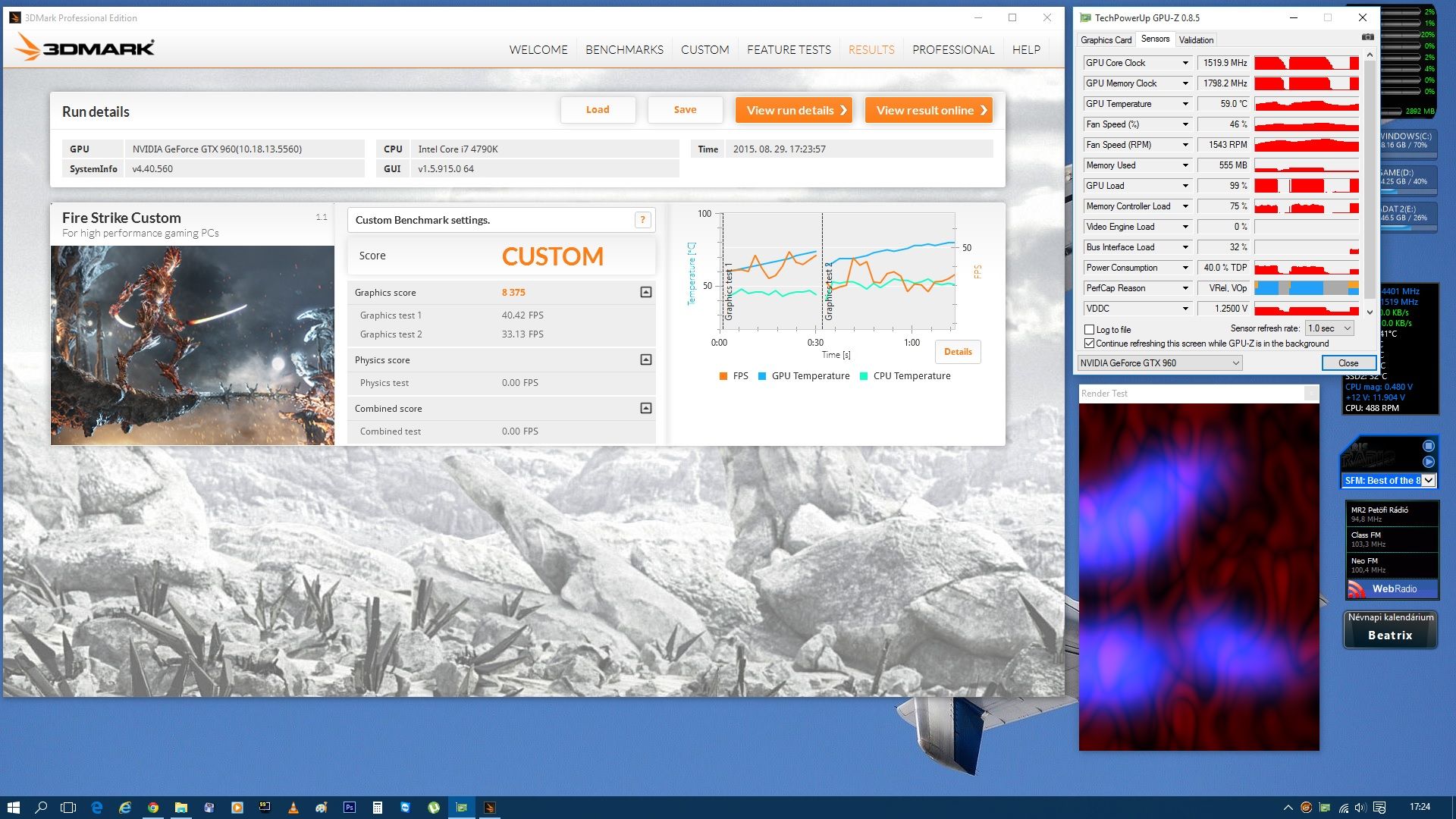
Task: Open the Power Consumption sensor dropdown
Action: click(1185, 268)
